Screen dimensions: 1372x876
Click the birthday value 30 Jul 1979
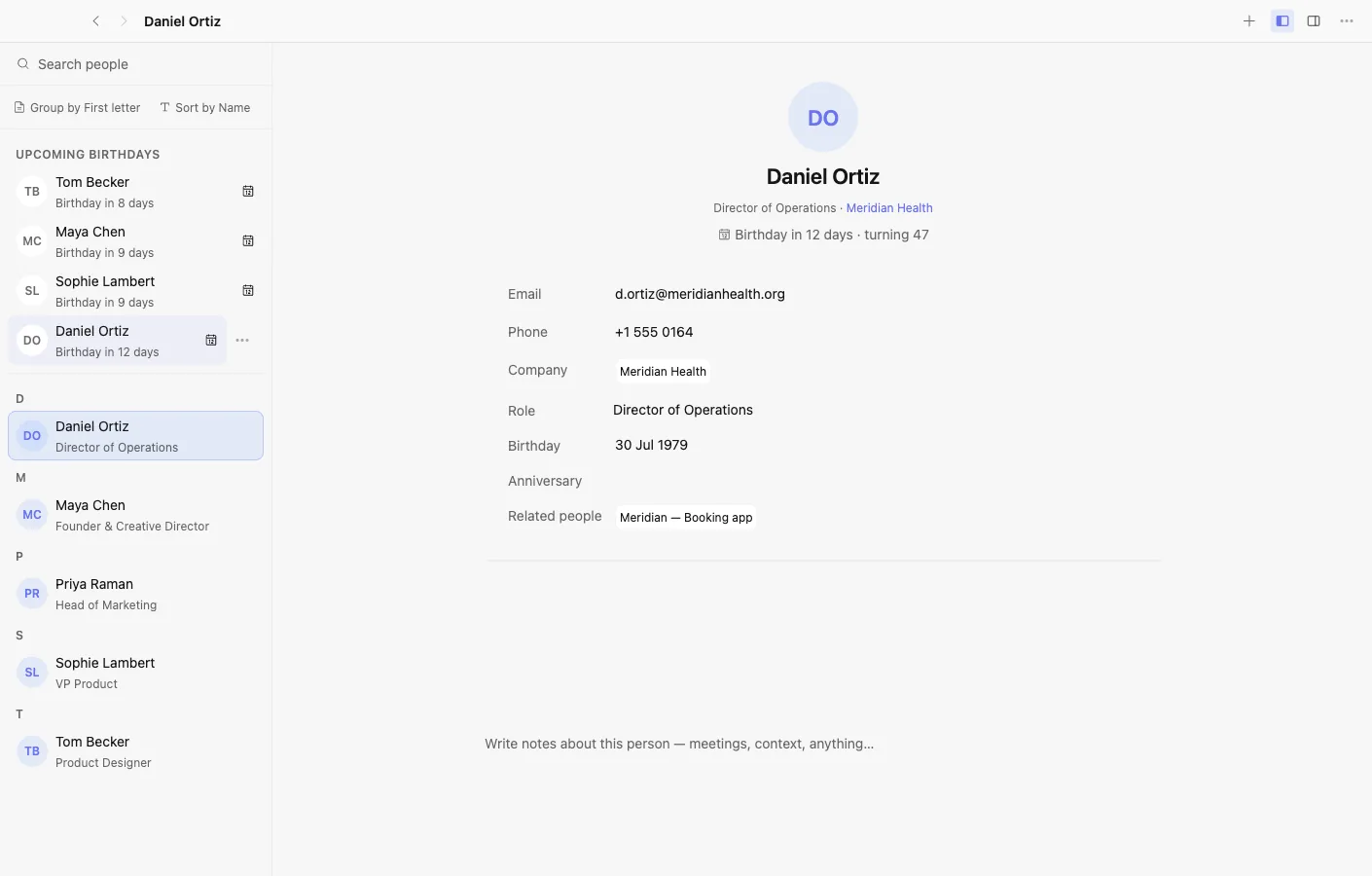tap(651, 445)
